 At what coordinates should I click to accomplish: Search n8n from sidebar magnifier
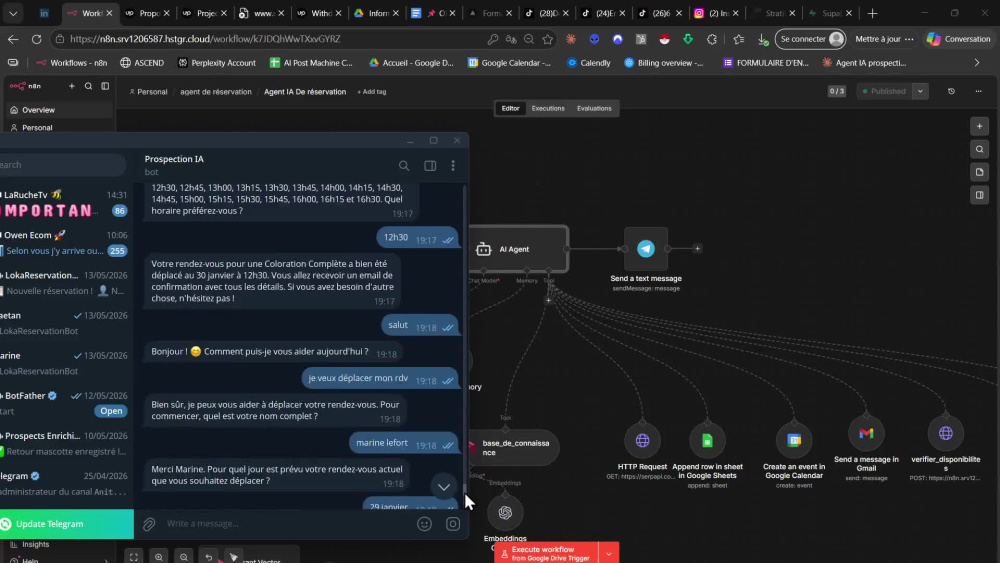click(89, 86)
